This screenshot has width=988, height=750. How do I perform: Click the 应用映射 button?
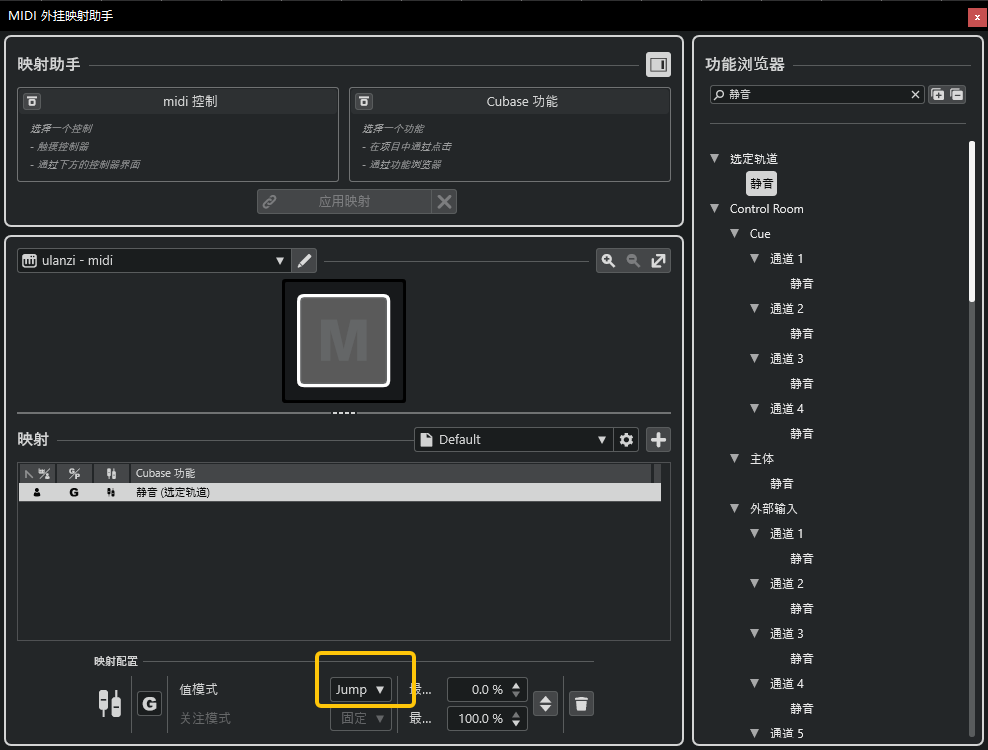coord(344,202)
